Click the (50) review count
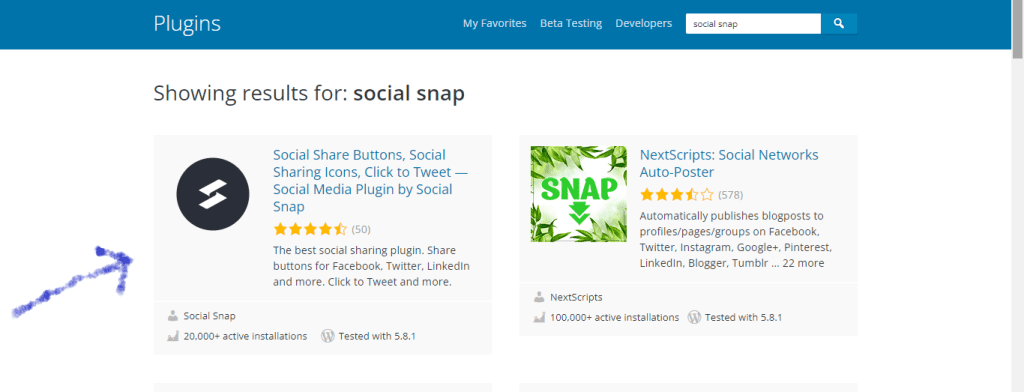Image resolution: width=1024 pixels, height=392 pixels. 361,229
